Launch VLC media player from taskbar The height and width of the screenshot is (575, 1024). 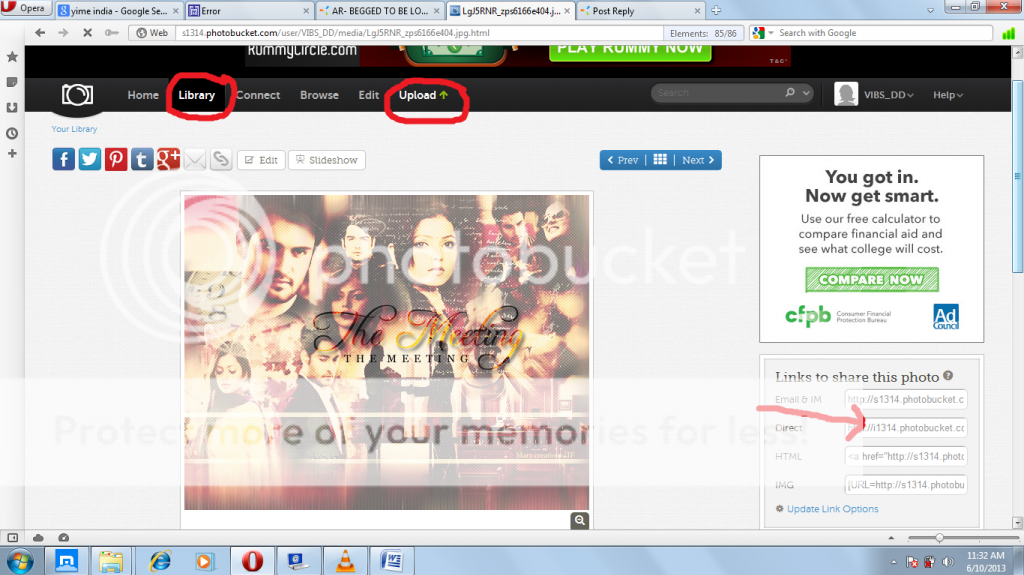tap(344, 560)
